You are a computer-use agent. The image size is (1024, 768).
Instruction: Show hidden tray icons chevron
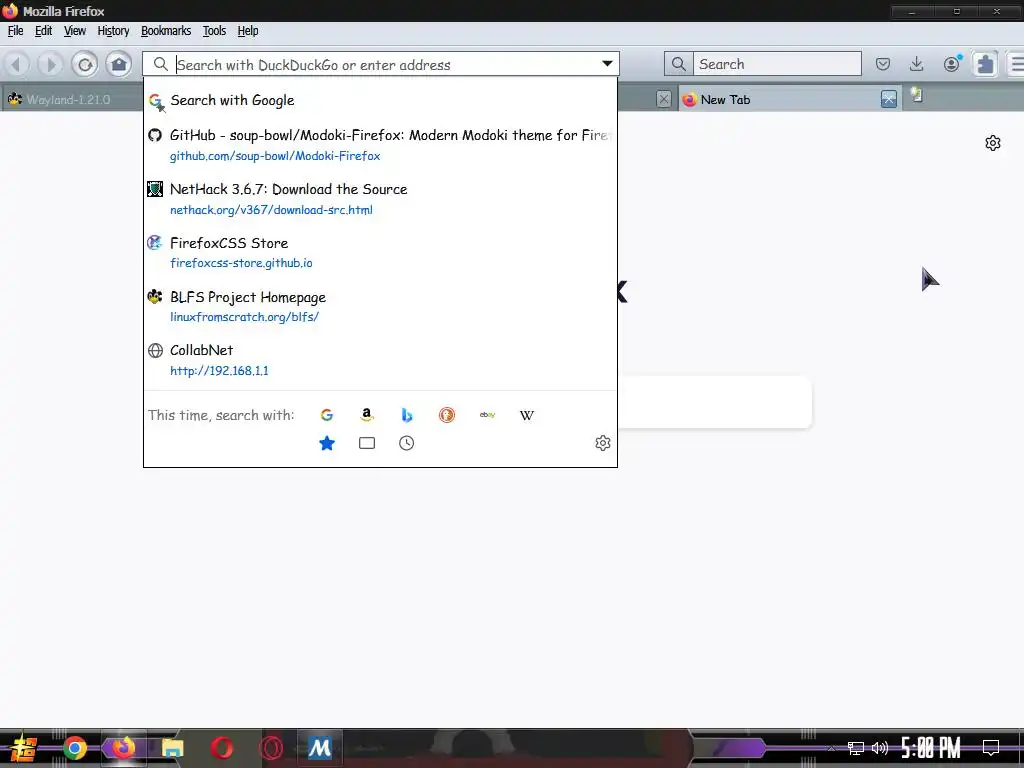(831, 748)
